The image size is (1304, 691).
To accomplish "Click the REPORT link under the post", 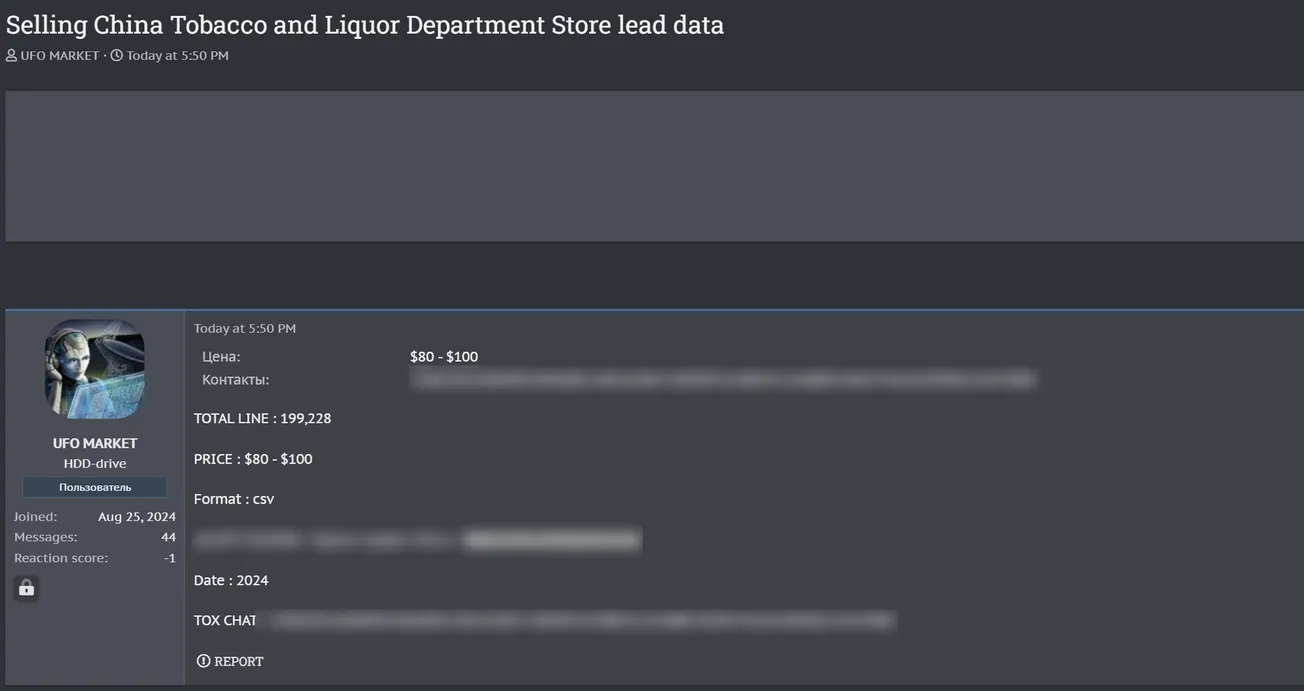I will 238,661.
